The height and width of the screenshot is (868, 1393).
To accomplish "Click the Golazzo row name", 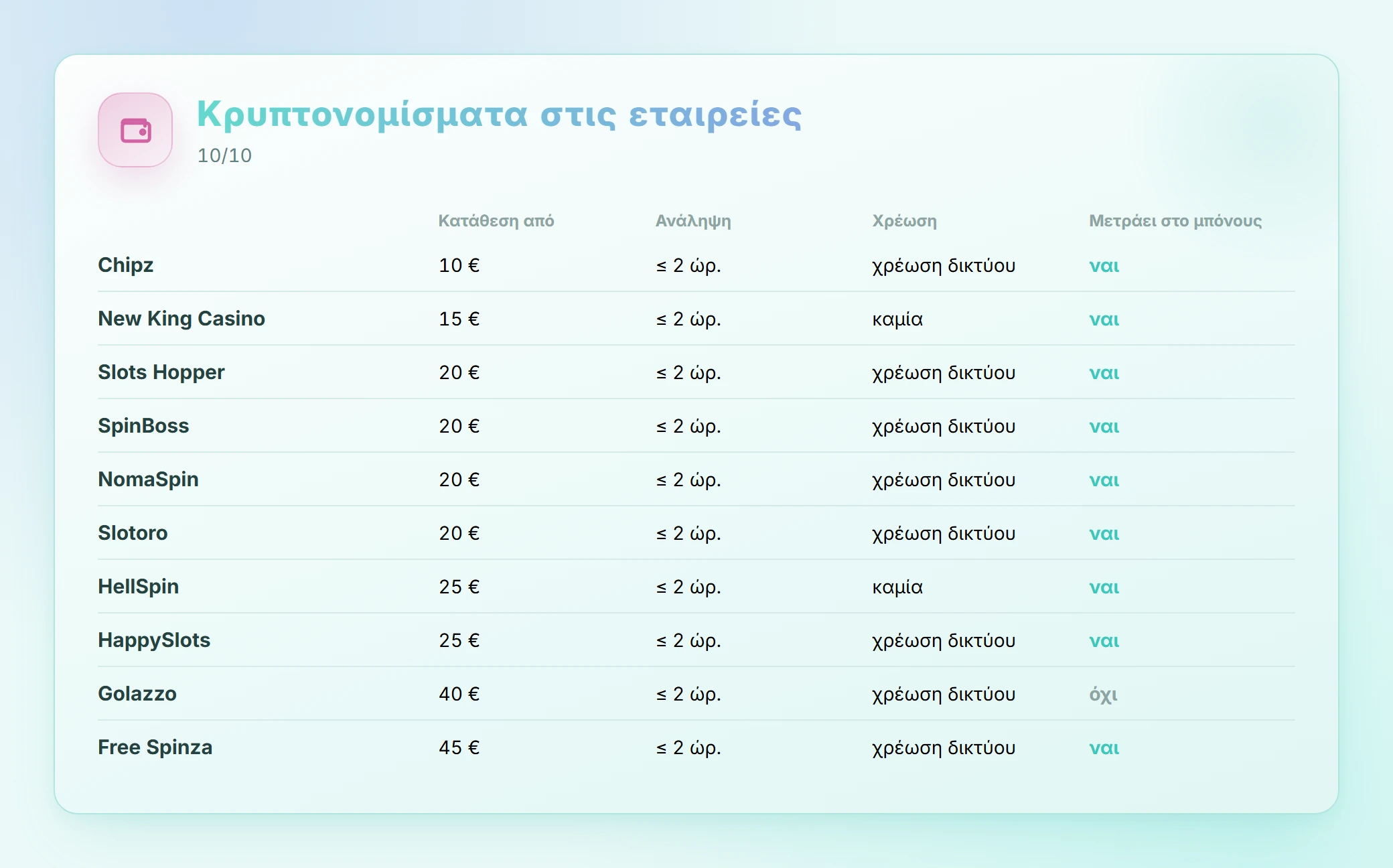I will click(137, 694).
